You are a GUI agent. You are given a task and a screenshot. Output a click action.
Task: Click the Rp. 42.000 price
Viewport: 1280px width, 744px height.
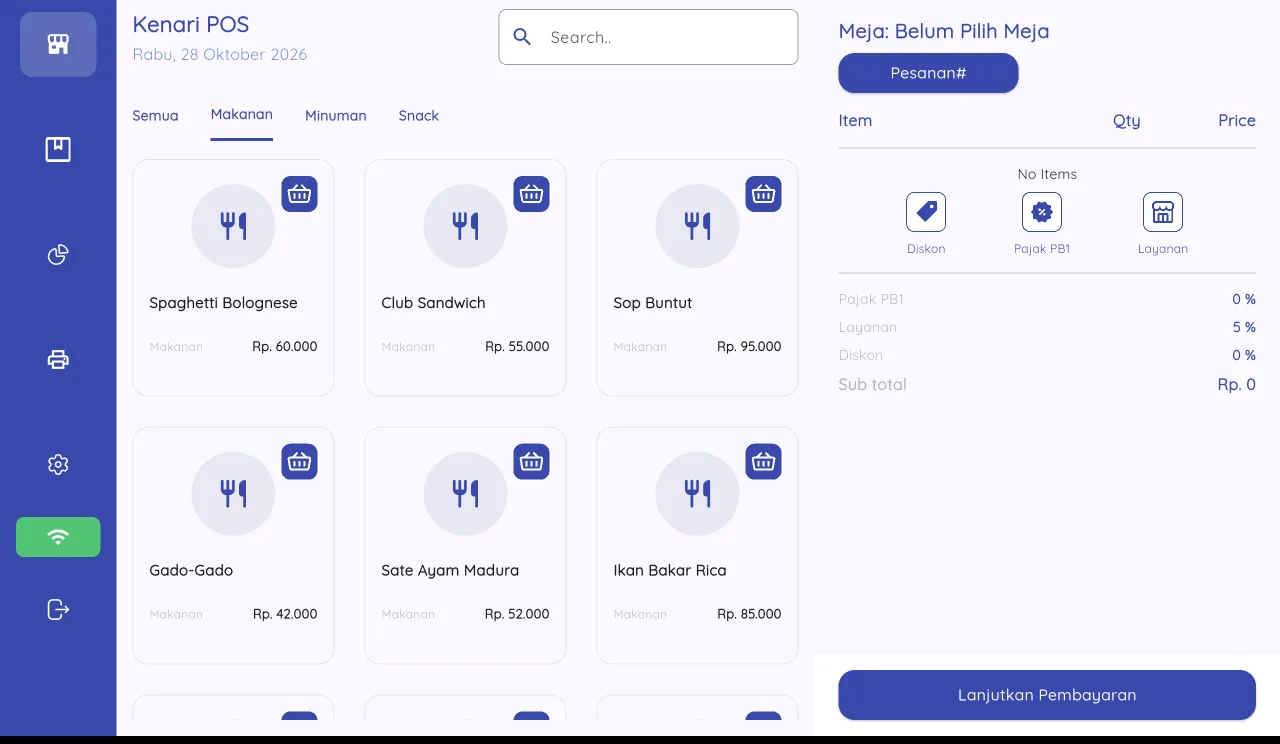(x=285, y=615)
